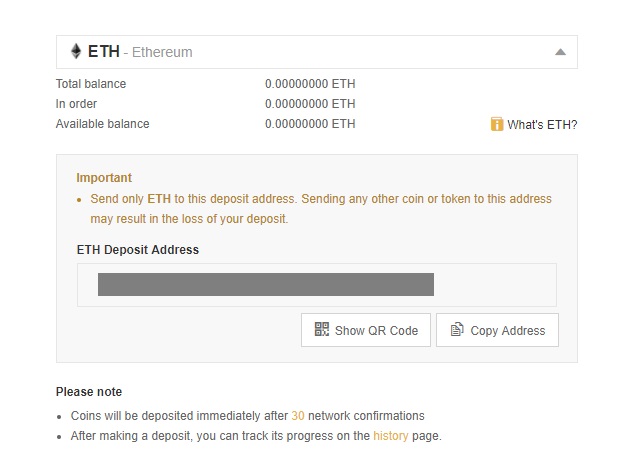The width and height of the screenshot is (632, 460).
Task: Click the 30 network confirmations number
Action: [x=298, y=416]
